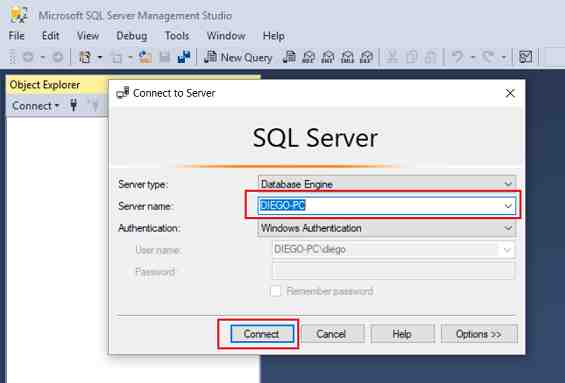
Task: Open the View menu
Action: (88, 36)
